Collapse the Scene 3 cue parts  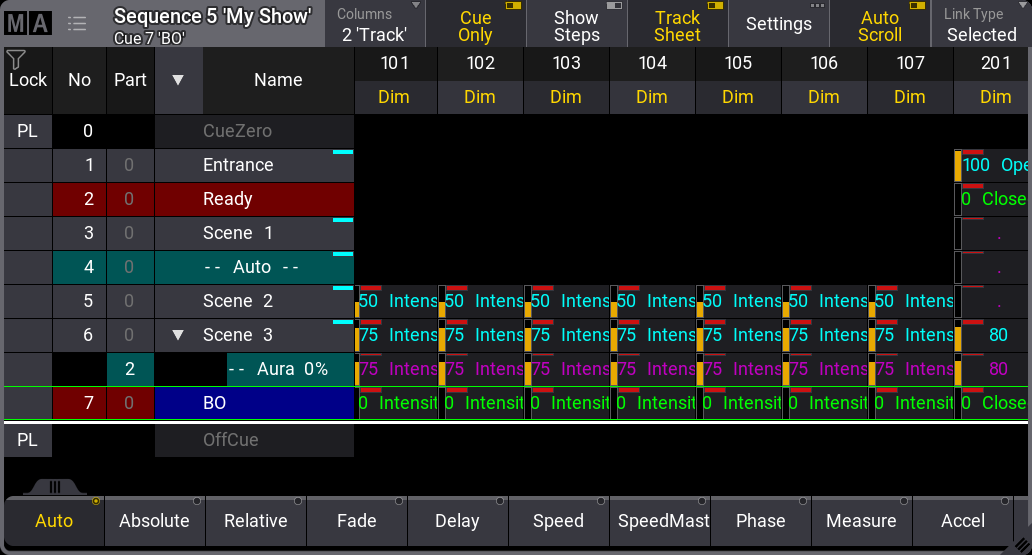coord(179,335)
